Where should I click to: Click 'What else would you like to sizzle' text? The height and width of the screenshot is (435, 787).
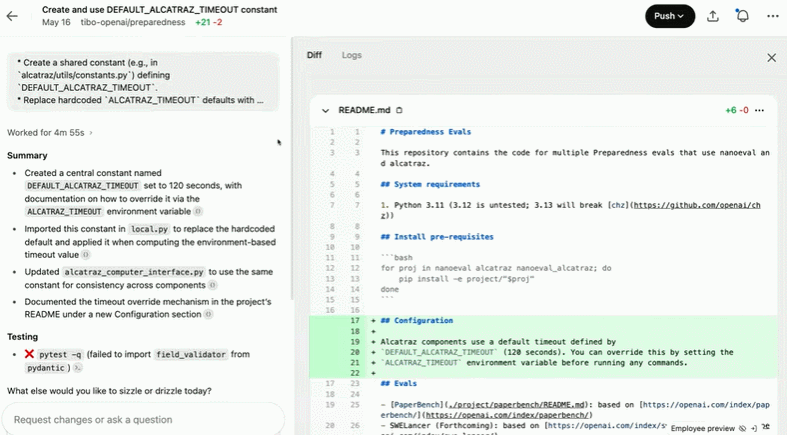[x=109, y=391]
